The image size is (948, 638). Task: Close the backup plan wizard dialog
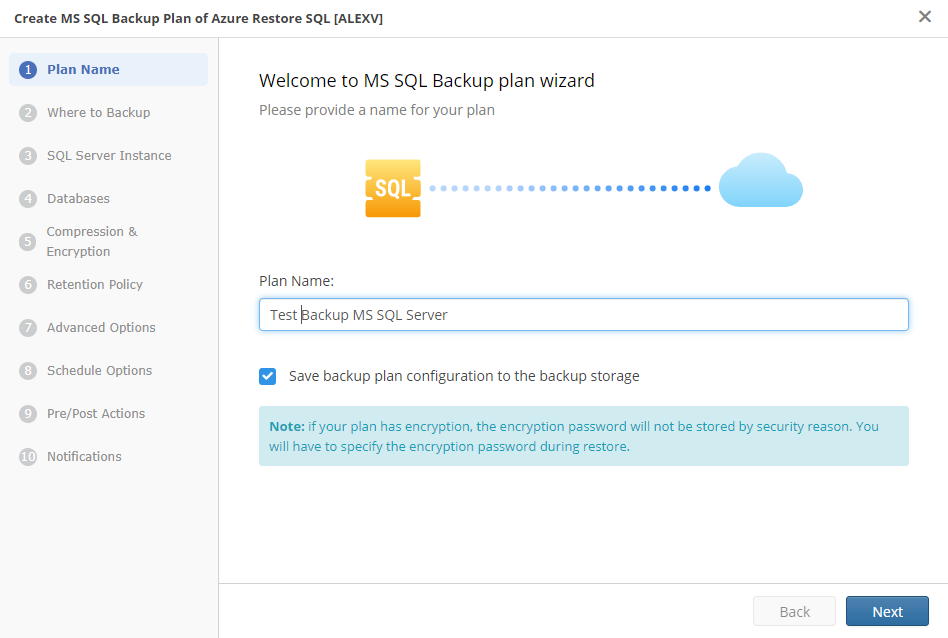pos(925,16)
